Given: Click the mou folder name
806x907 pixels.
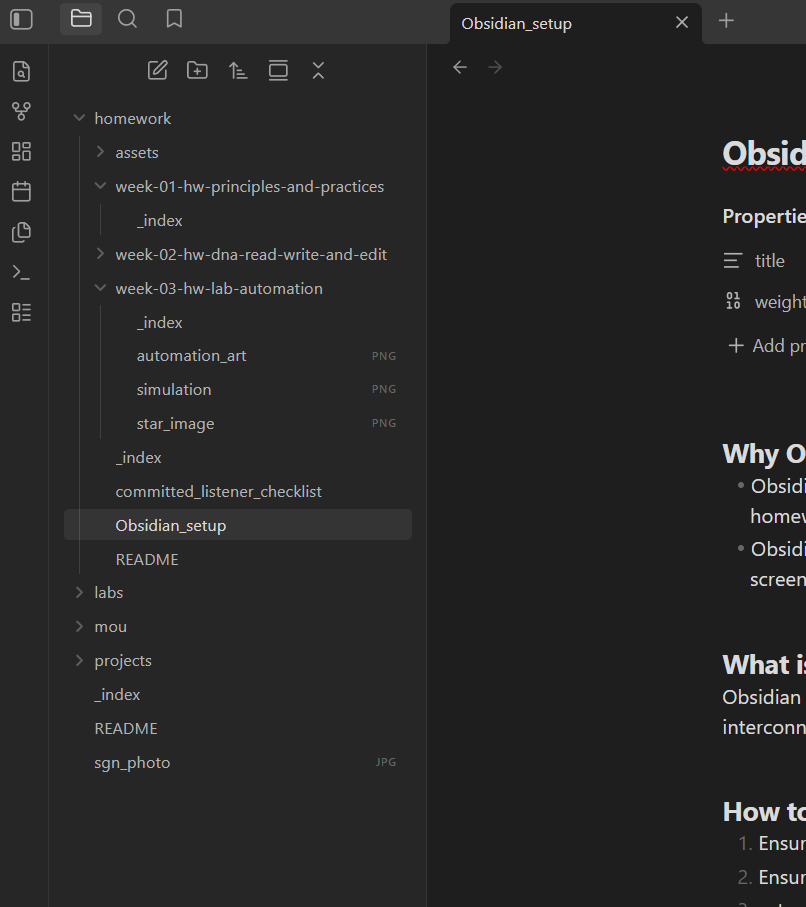Looking at the screenshot, I should [x=110, y=627].
